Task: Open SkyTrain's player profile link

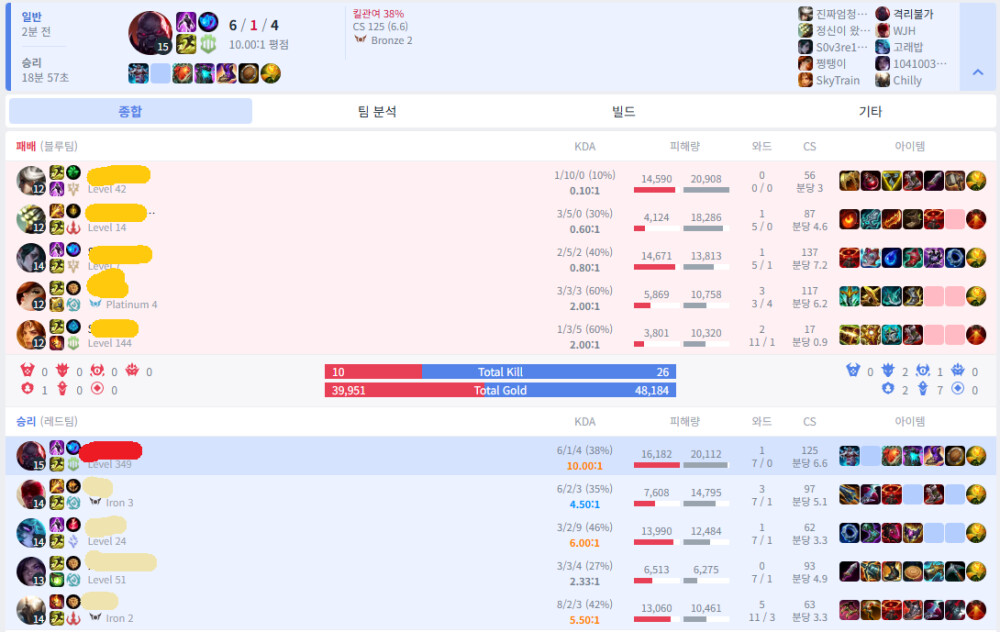Action: point(837,81)
